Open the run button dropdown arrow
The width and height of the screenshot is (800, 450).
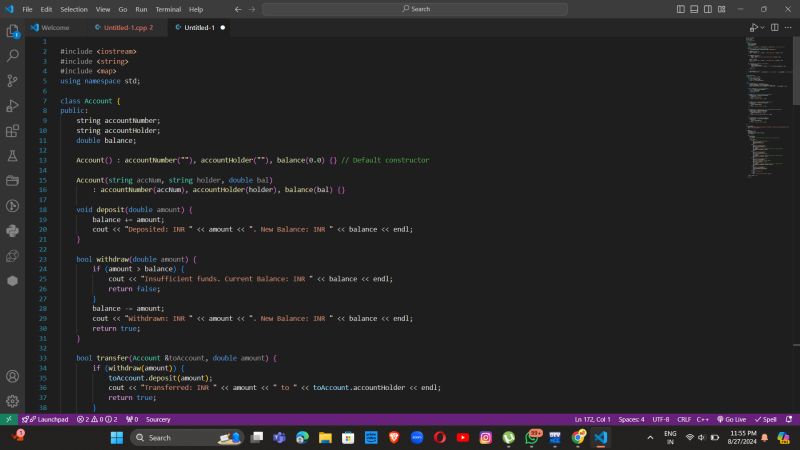point(761,28)
